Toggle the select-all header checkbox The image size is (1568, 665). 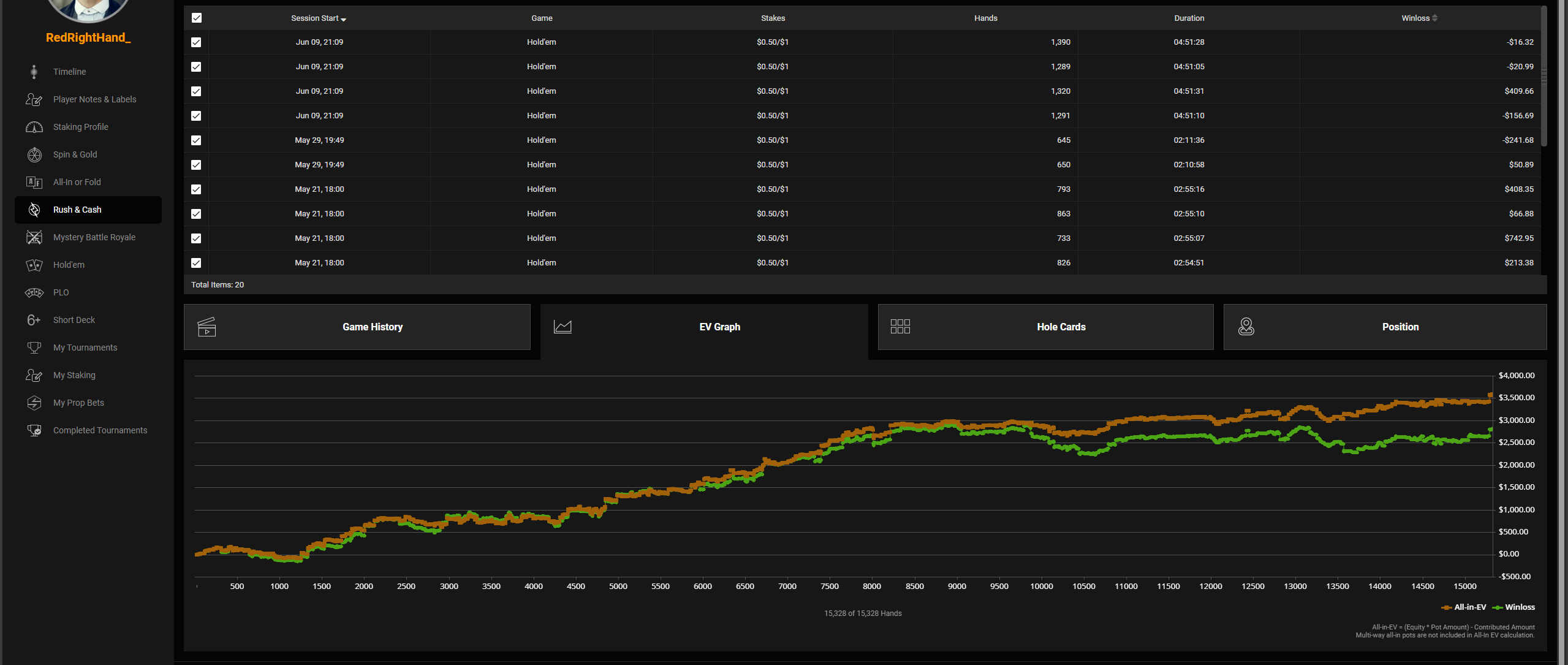[197, 18]
